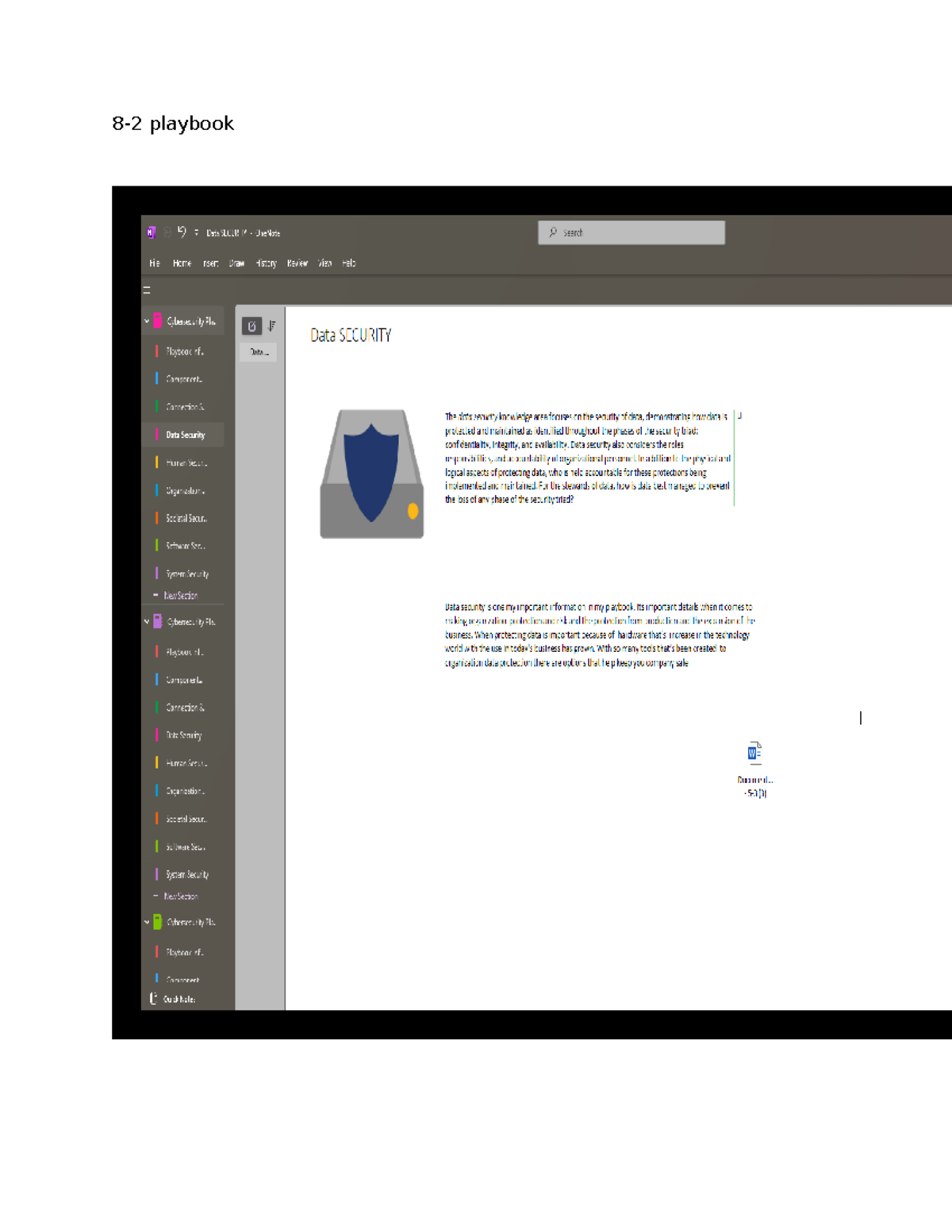
Task: Select the 'Data...' page in page list
Action: [x=259, y=351]
